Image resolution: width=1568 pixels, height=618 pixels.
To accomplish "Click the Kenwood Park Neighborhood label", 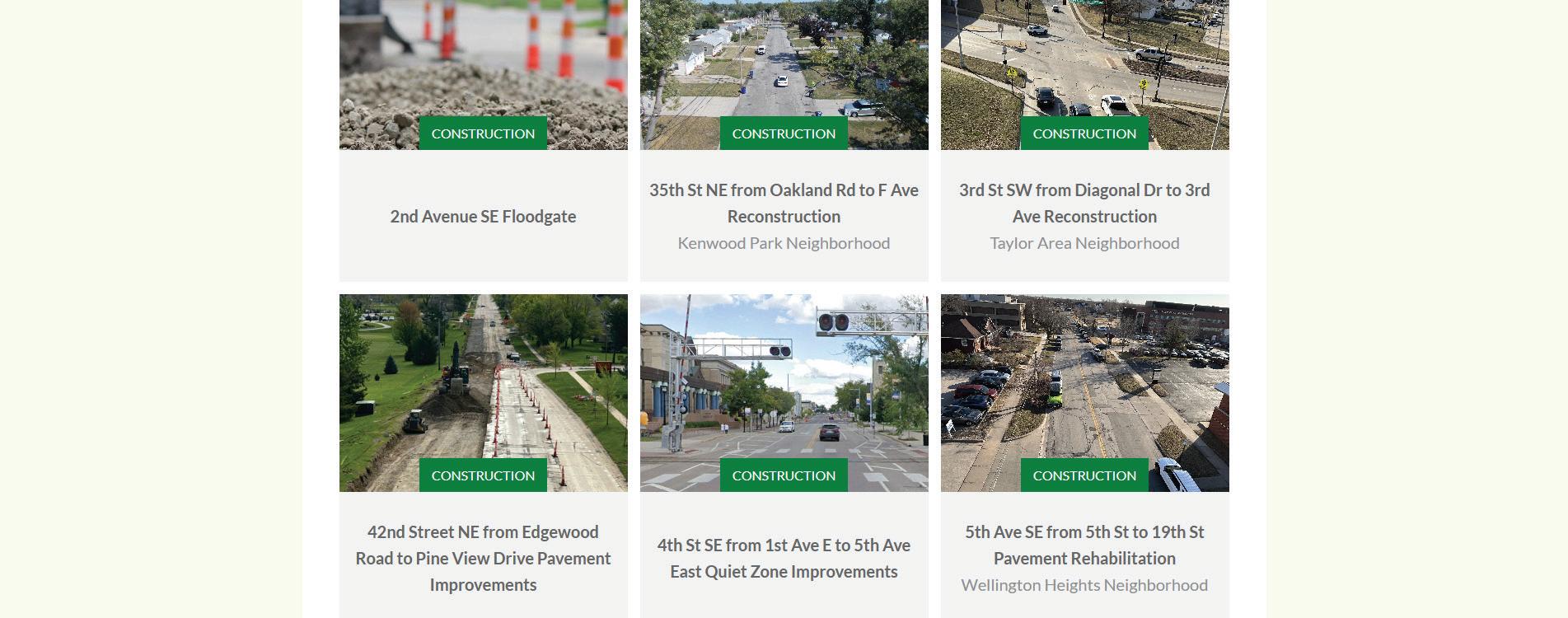I will 784,243.
